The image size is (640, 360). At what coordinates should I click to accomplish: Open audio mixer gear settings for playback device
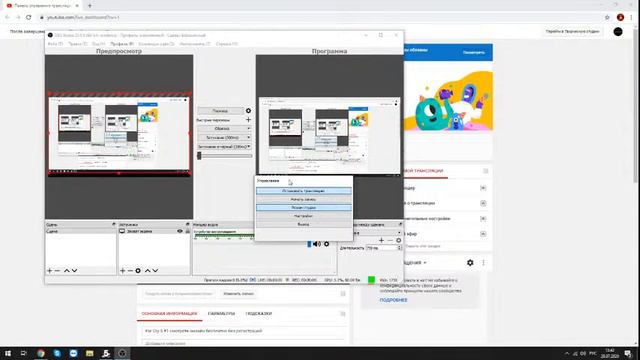[327, 244]
